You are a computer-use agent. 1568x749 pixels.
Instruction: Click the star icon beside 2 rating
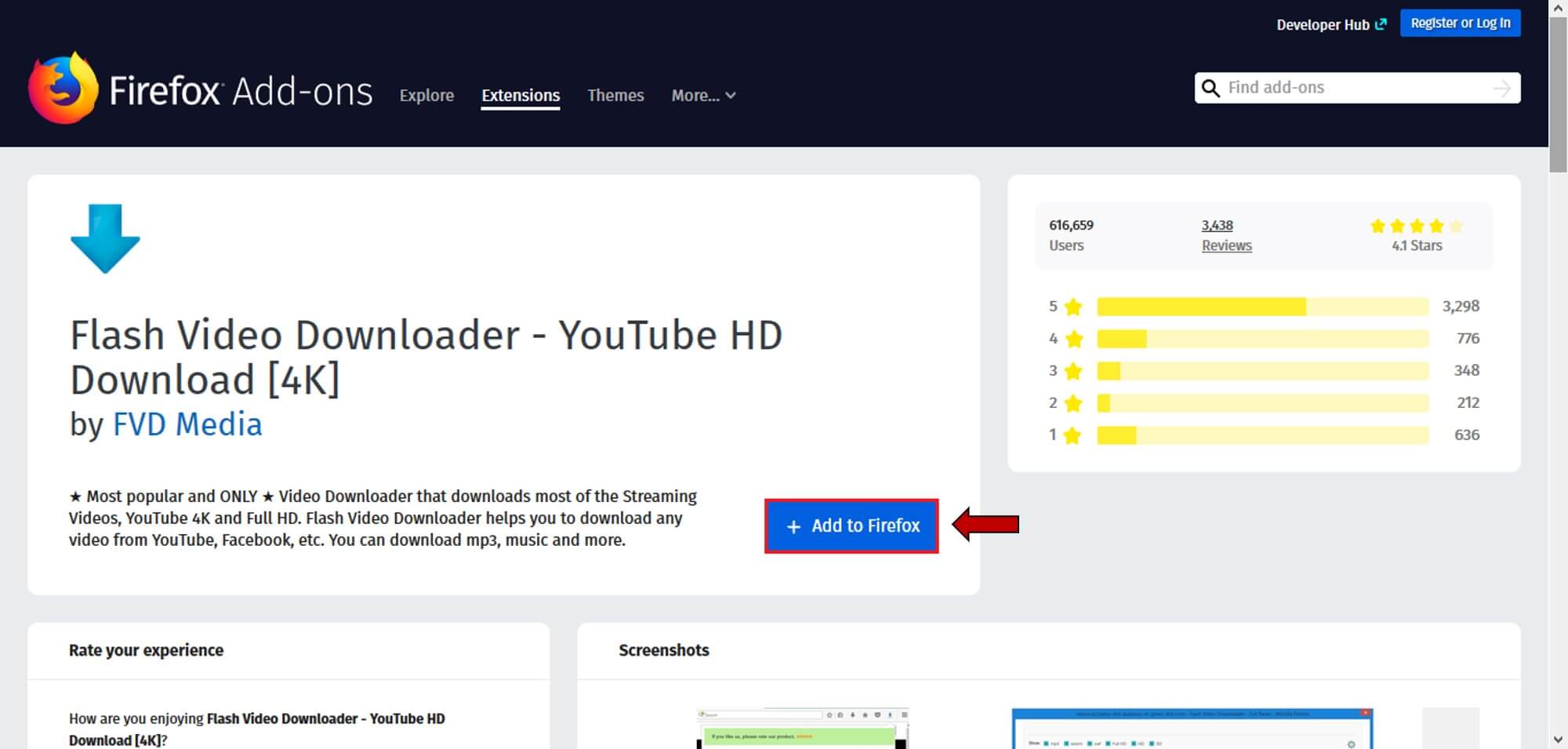coord(1073,402)
